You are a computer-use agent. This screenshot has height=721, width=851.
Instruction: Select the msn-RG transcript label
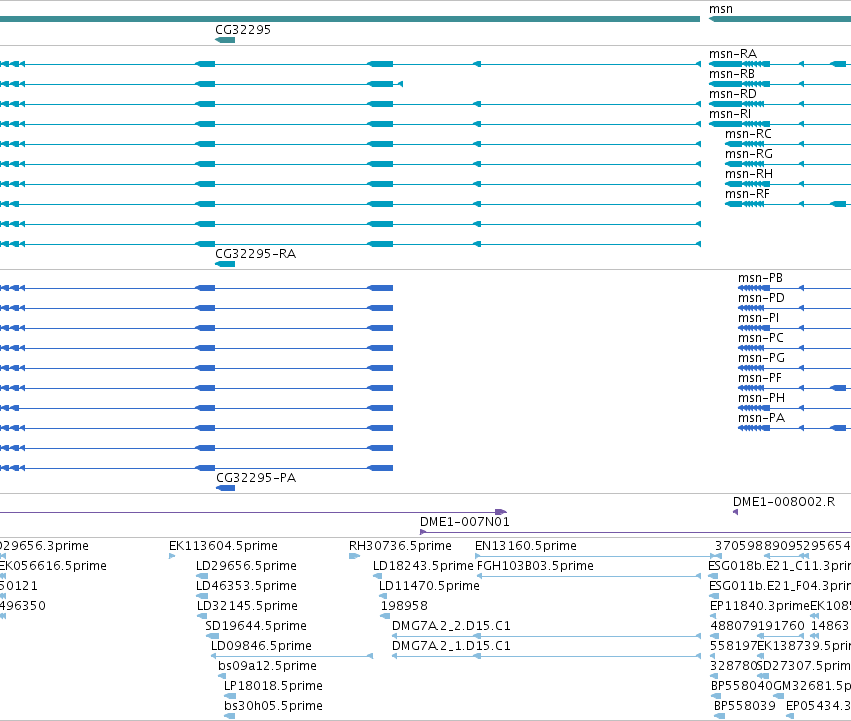tap(748, 154)
